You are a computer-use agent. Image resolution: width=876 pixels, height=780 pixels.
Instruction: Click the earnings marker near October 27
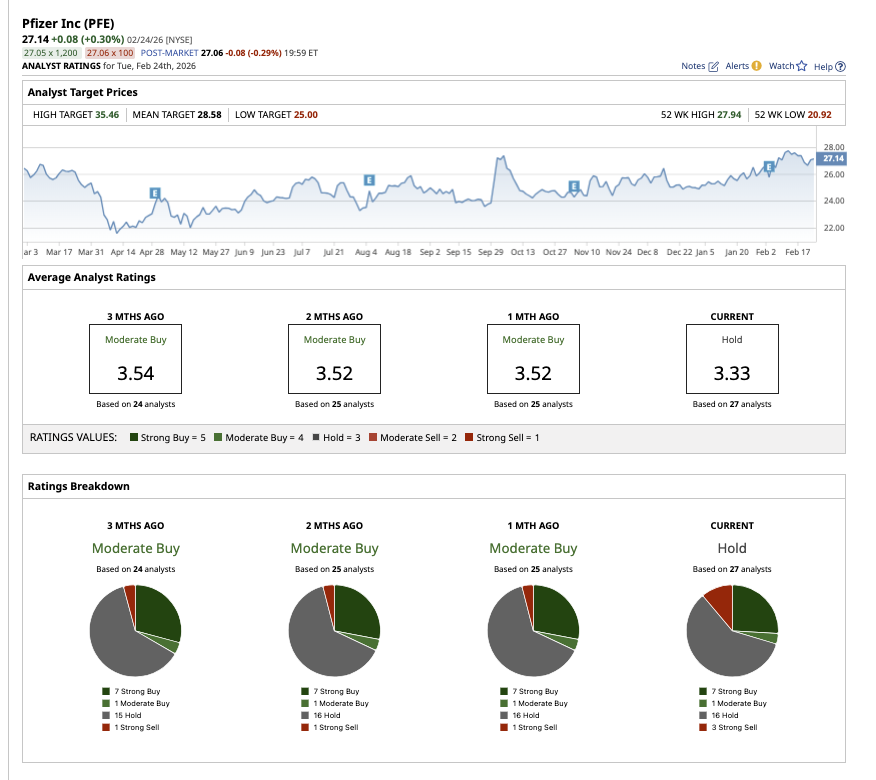(x=574, y=186)
